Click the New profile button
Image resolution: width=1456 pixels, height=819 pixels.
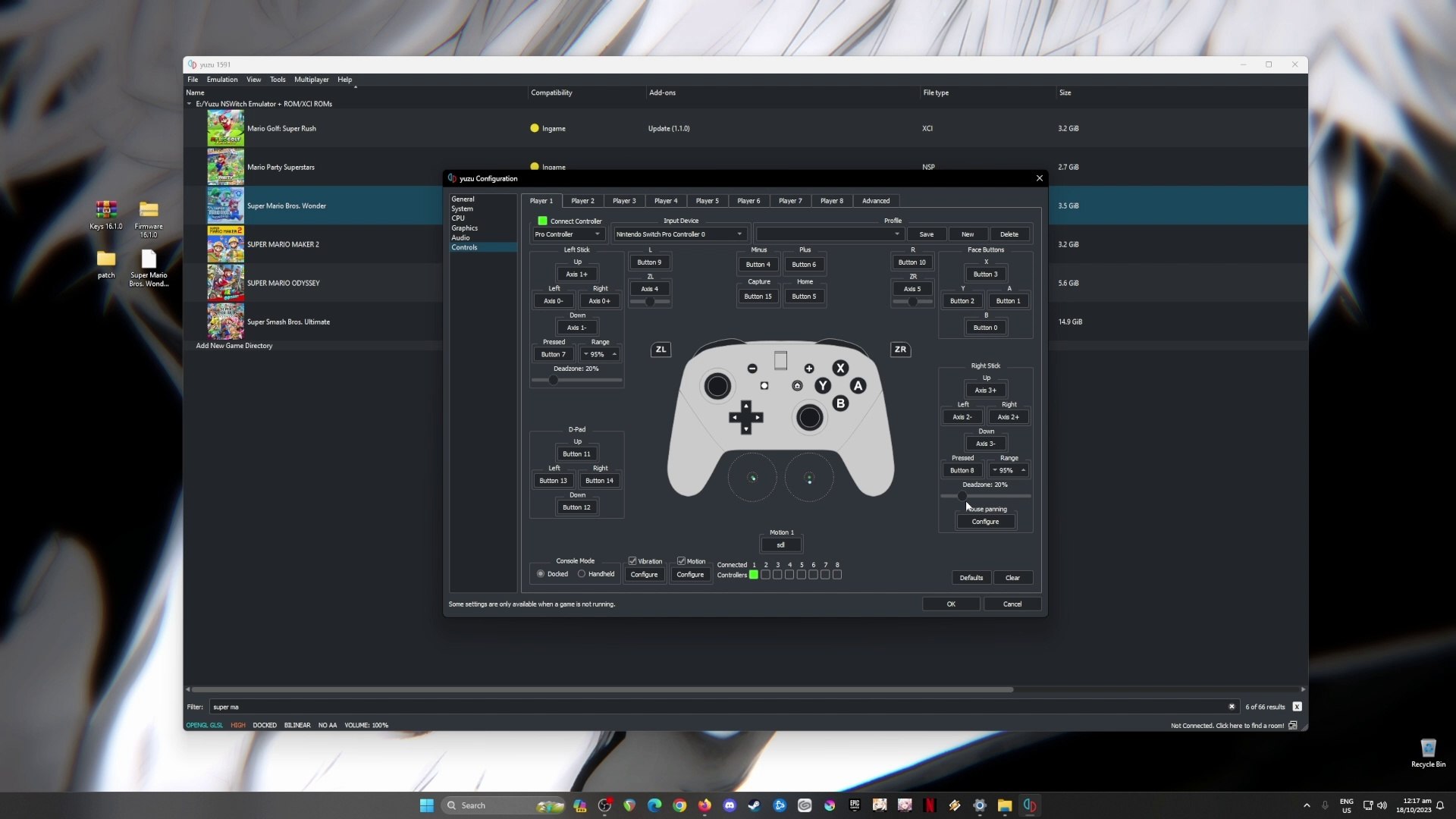(968, 234)
